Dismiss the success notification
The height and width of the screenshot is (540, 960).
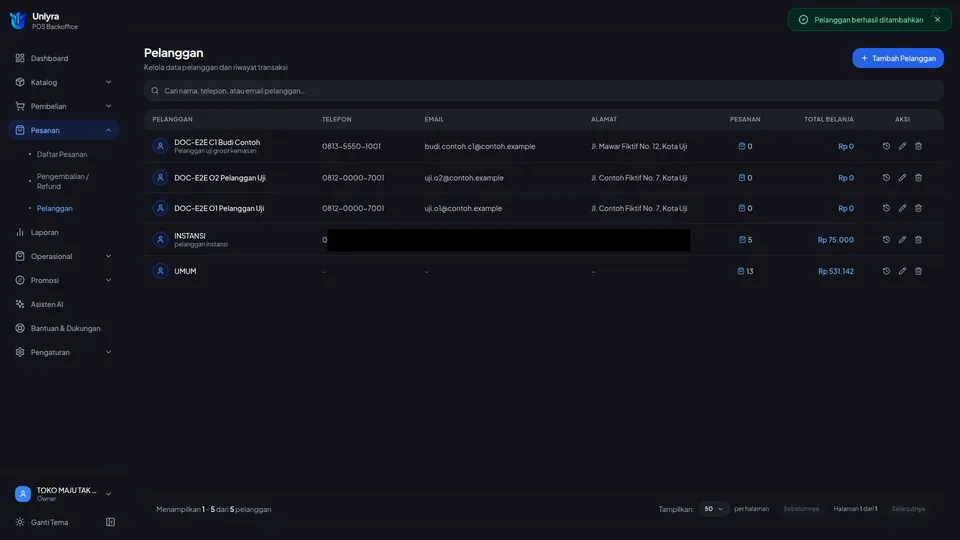pyautogui.click(x=937, y=20)
